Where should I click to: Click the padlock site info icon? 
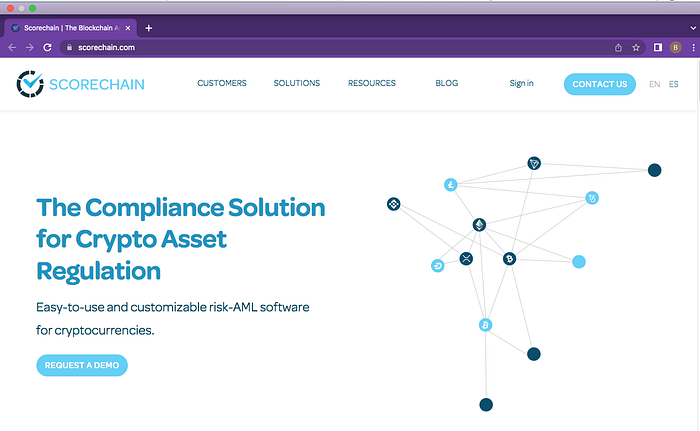pos(69,47)
